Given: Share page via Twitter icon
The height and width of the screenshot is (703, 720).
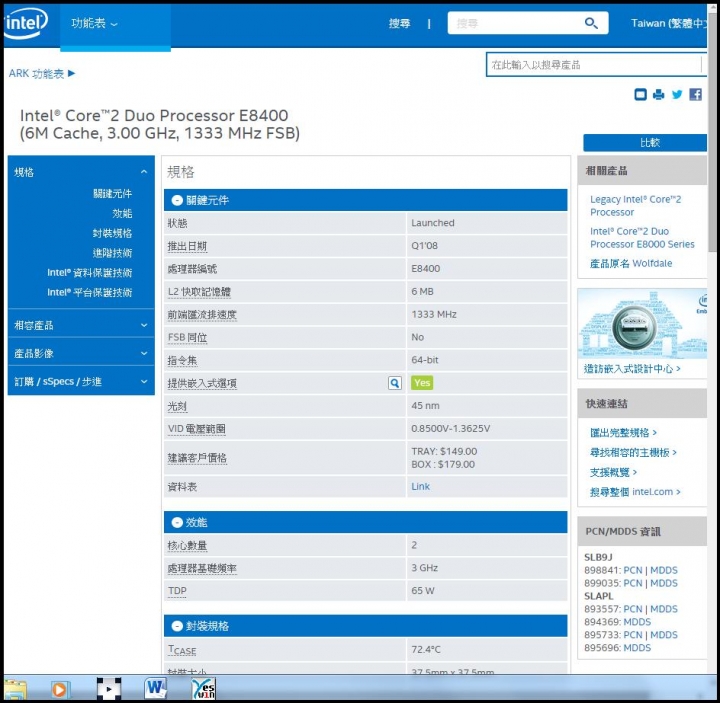Looking at the screenshot, I should [x=677, y=95].
